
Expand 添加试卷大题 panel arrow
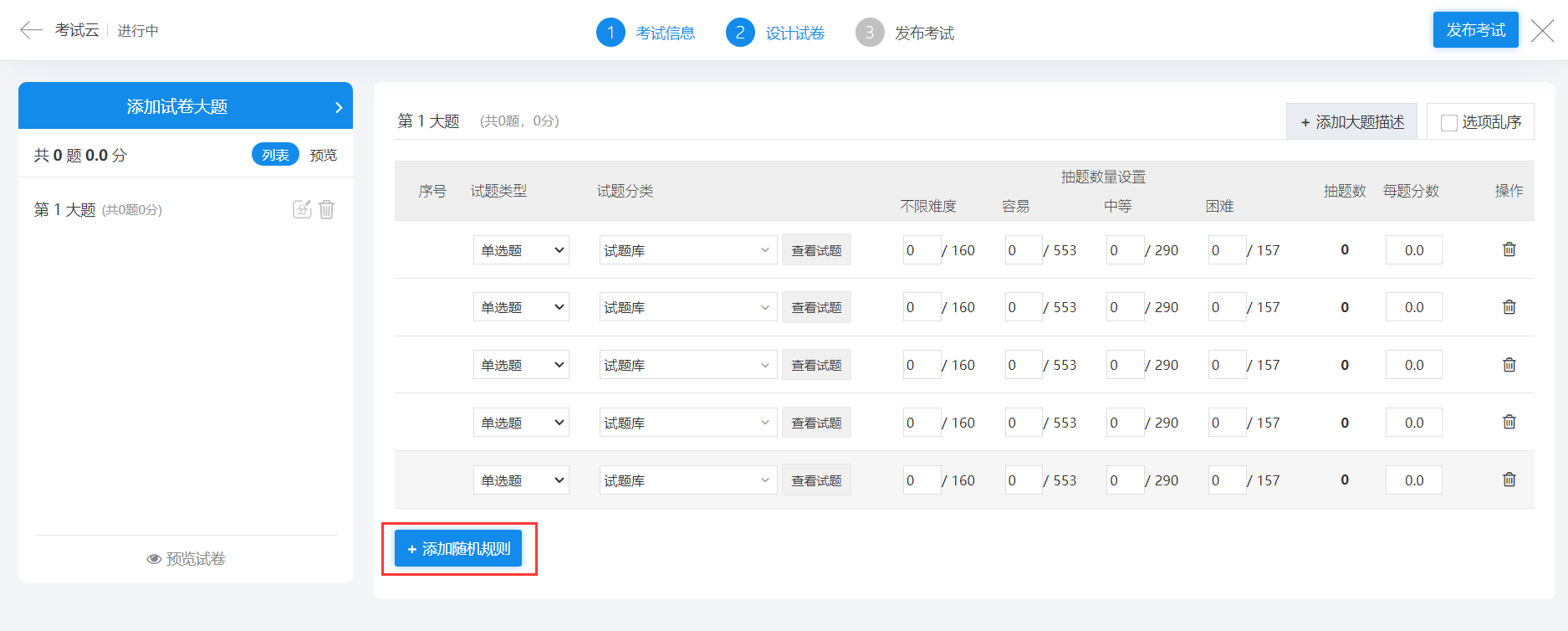[x=339, y=107]
